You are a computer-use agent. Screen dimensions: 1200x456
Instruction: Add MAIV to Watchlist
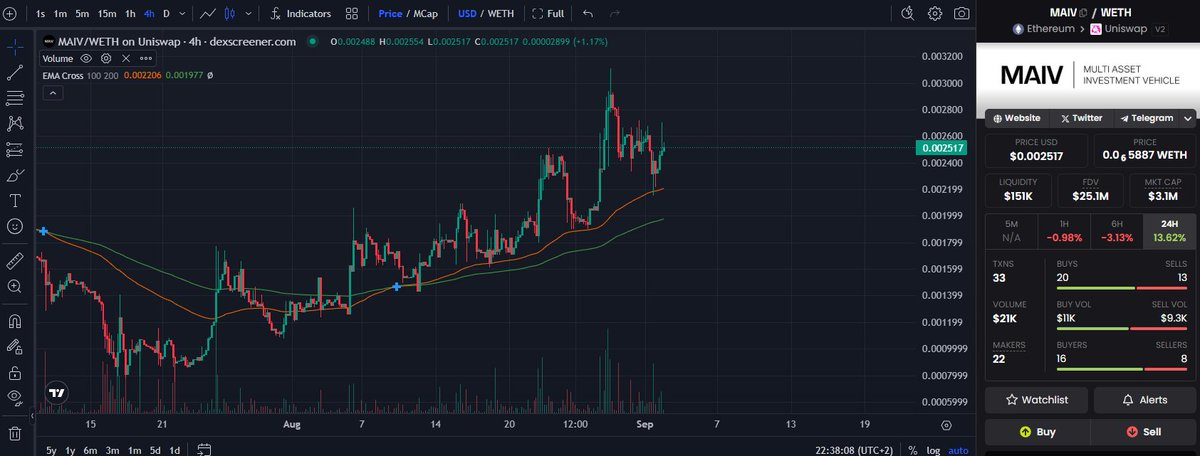[x=1036, y=400]
